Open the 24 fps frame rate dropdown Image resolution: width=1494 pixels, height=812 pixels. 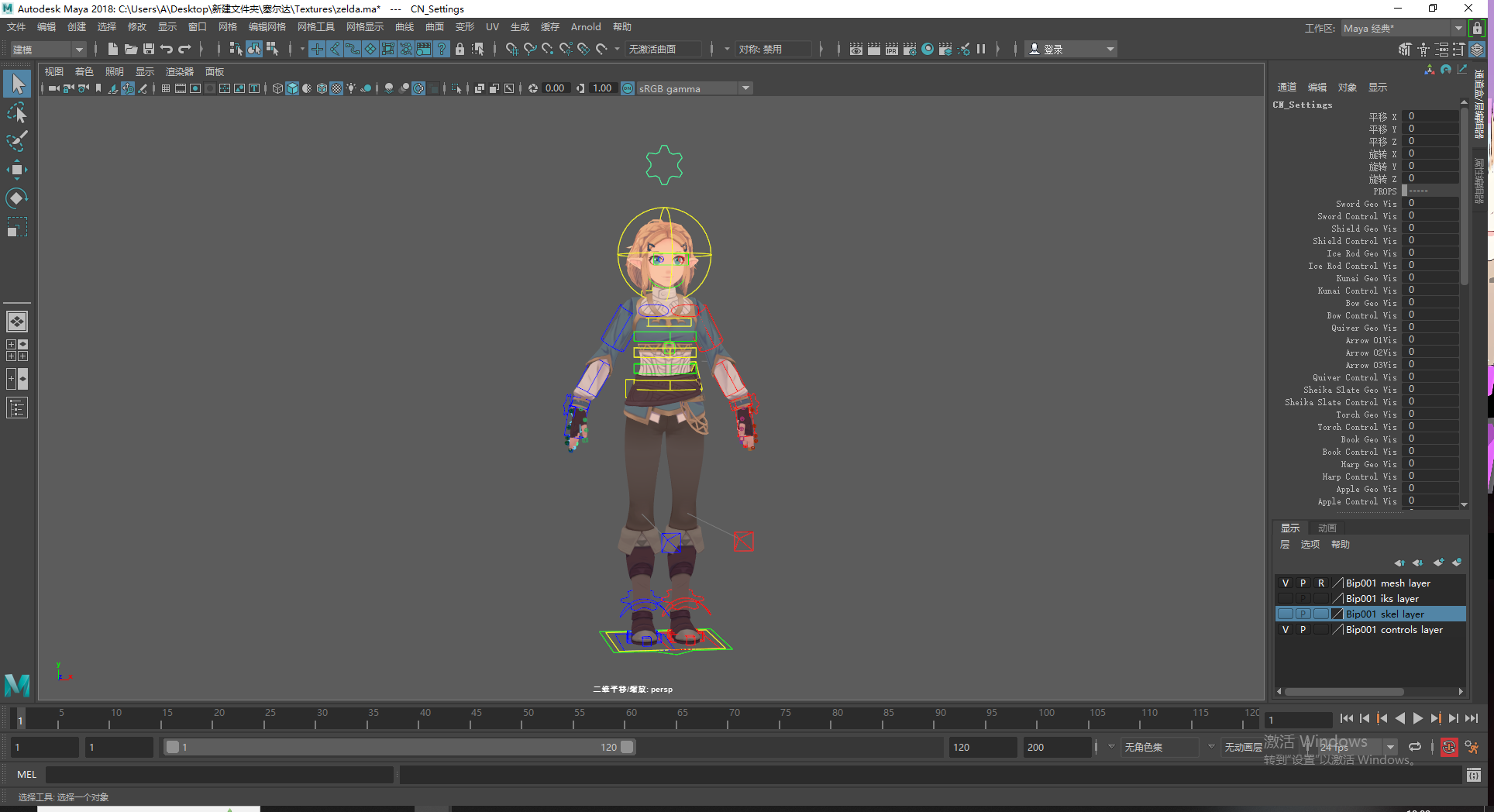1391,748
